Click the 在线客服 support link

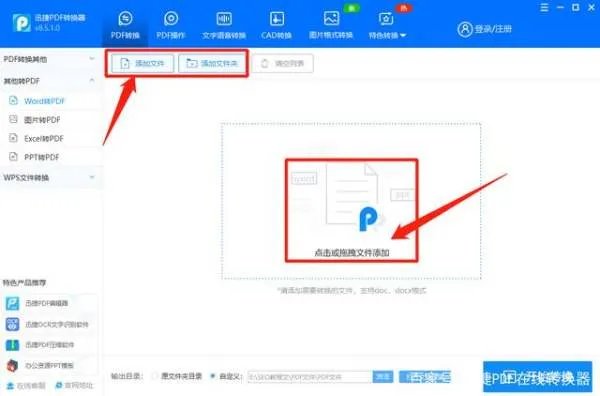(27, 386)
